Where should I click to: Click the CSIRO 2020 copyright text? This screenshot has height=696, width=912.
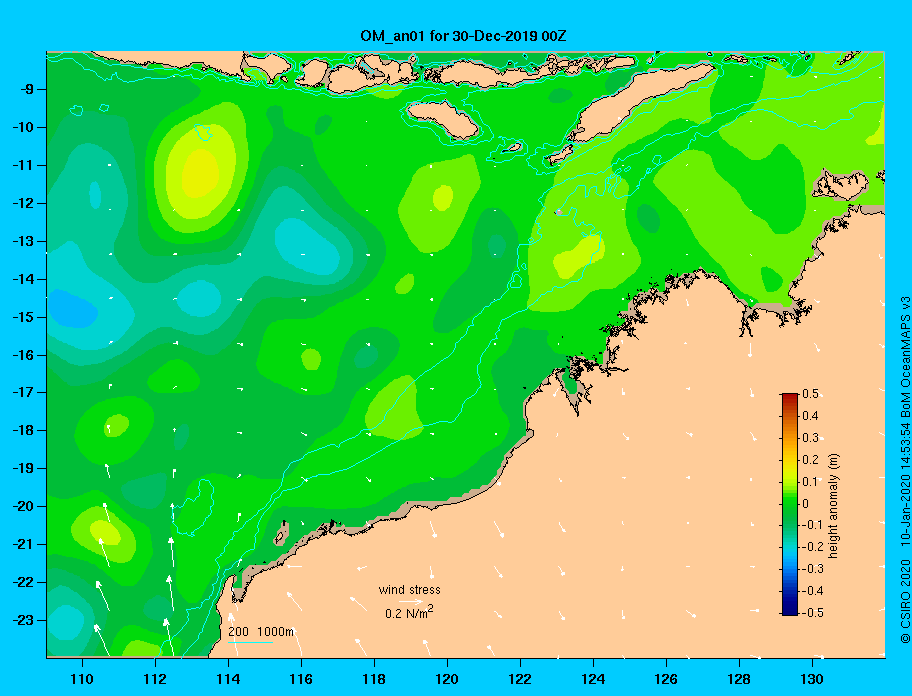[x=905, y=601]
